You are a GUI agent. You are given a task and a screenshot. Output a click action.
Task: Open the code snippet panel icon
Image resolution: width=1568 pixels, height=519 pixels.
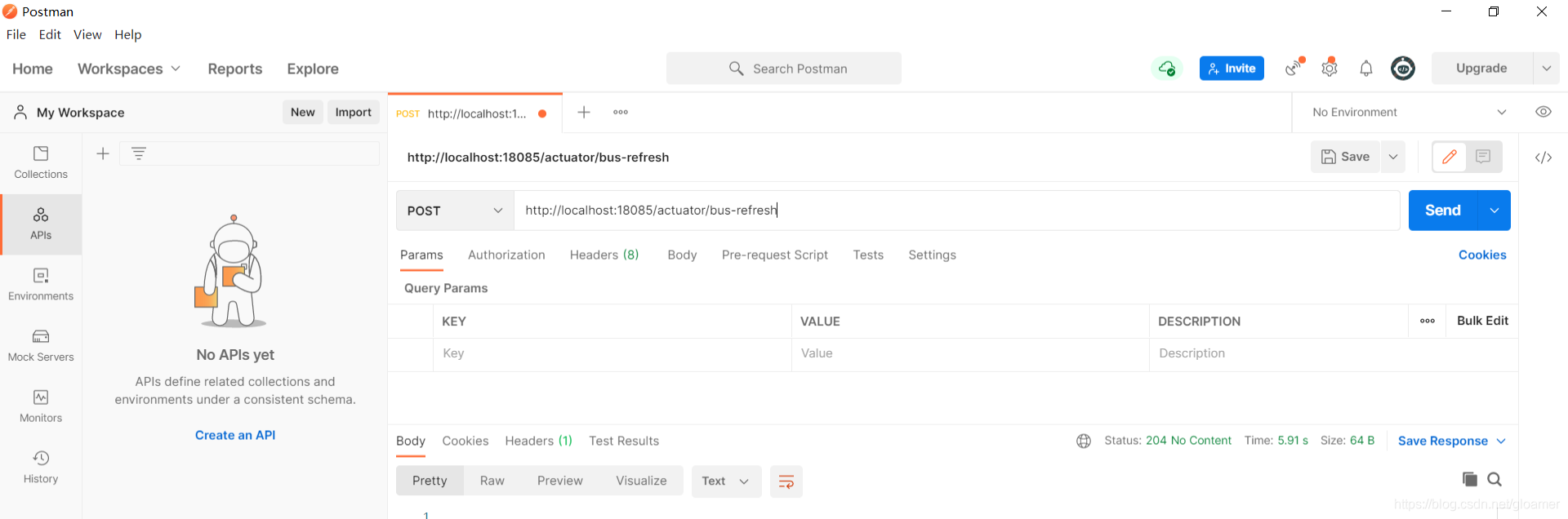(1543, 157)
